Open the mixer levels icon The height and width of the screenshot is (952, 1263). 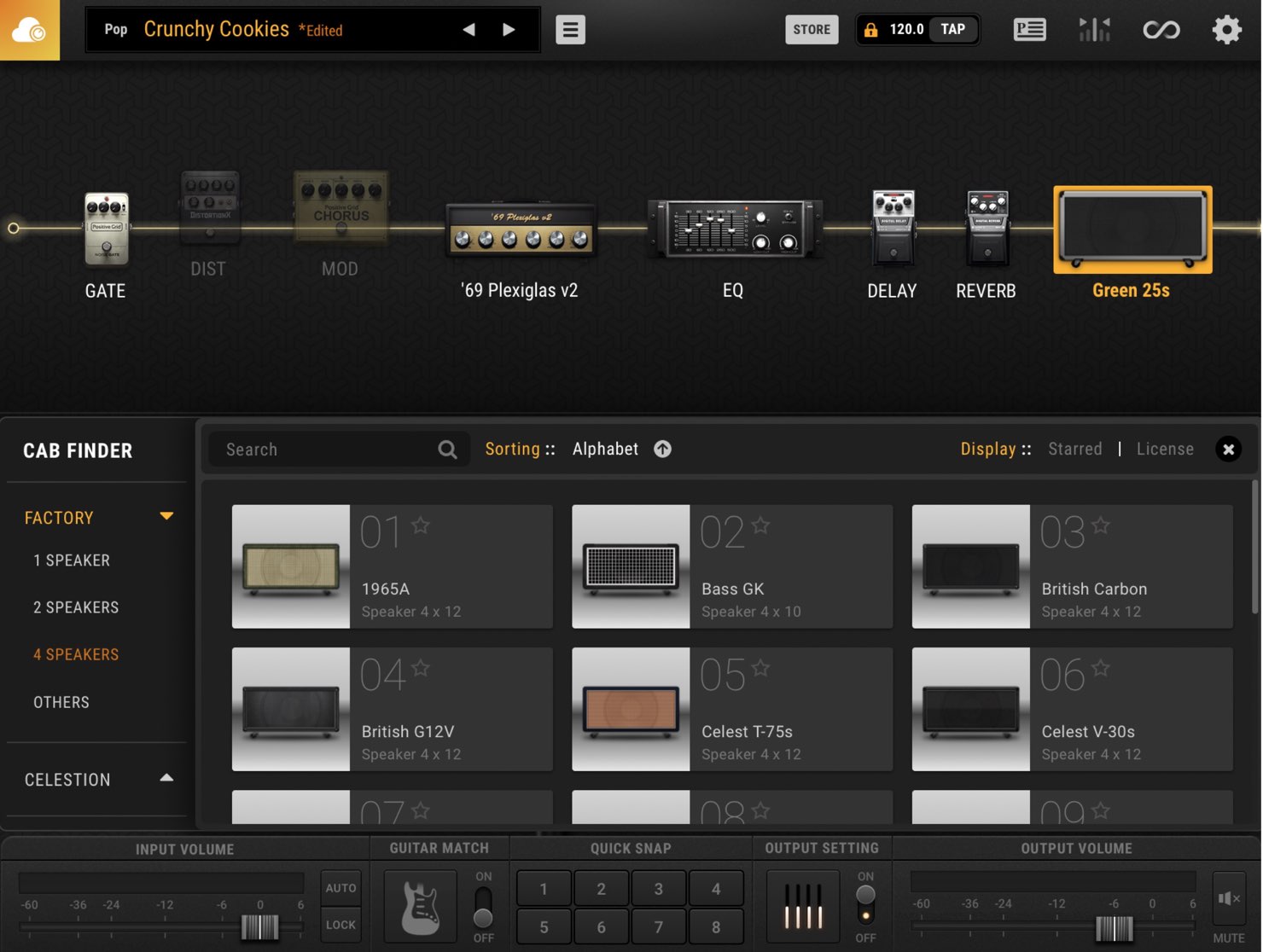1094,30
